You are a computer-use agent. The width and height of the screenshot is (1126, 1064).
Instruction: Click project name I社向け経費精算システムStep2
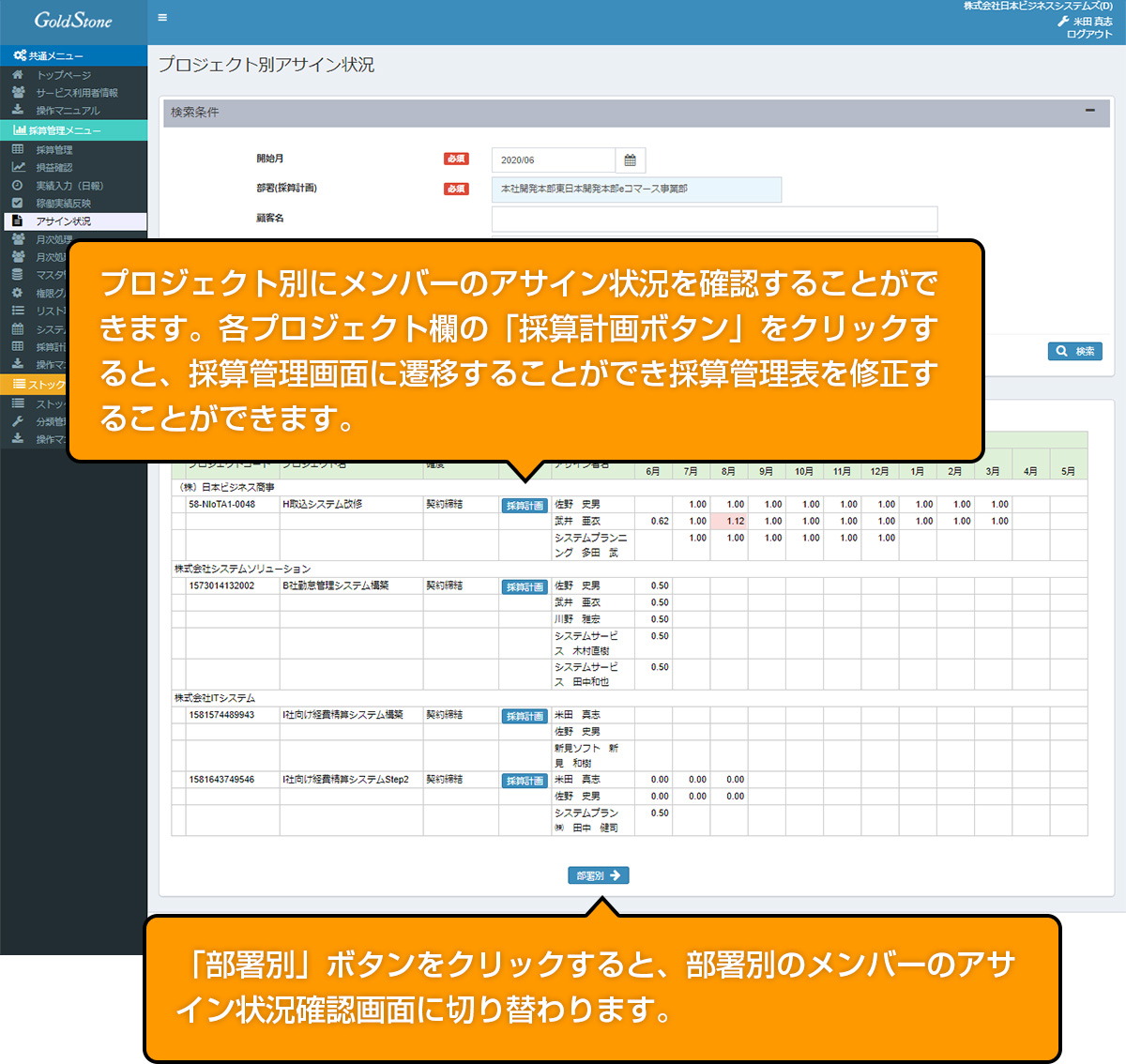point(345,780)
